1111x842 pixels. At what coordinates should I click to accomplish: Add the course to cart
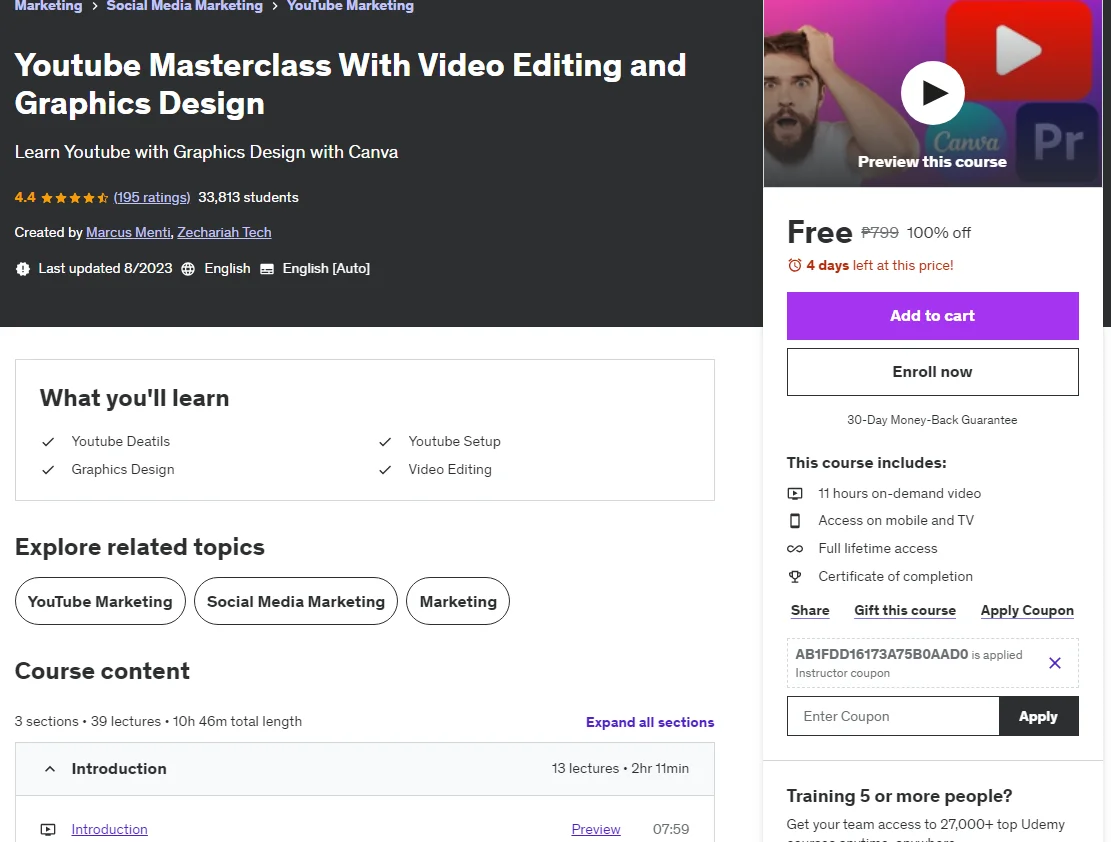click(932, 316)
